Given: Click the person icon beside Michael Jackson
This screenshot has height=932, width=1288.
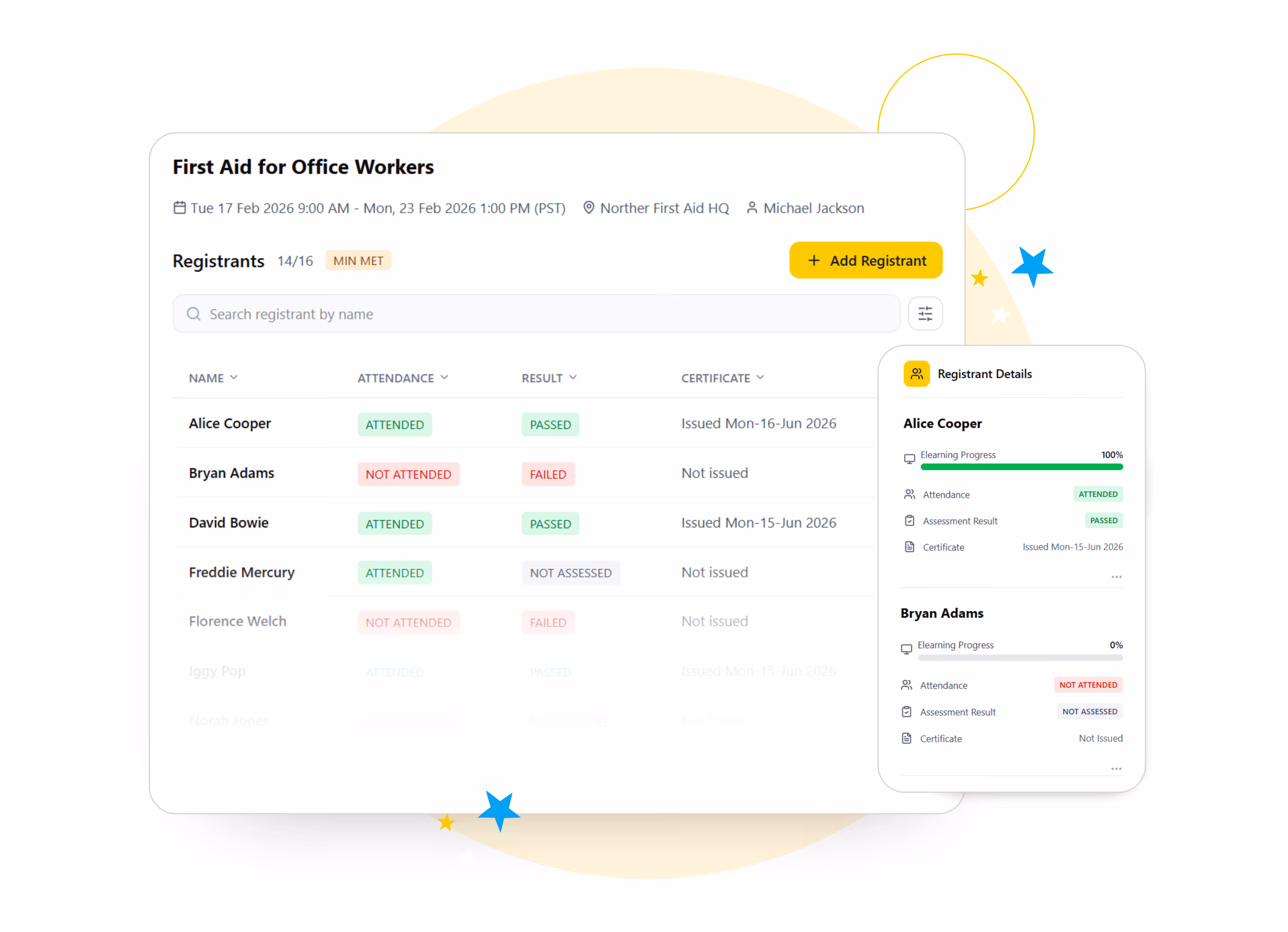Looking at the screenshot, I should pyautogui.click(x=752, y=207).
